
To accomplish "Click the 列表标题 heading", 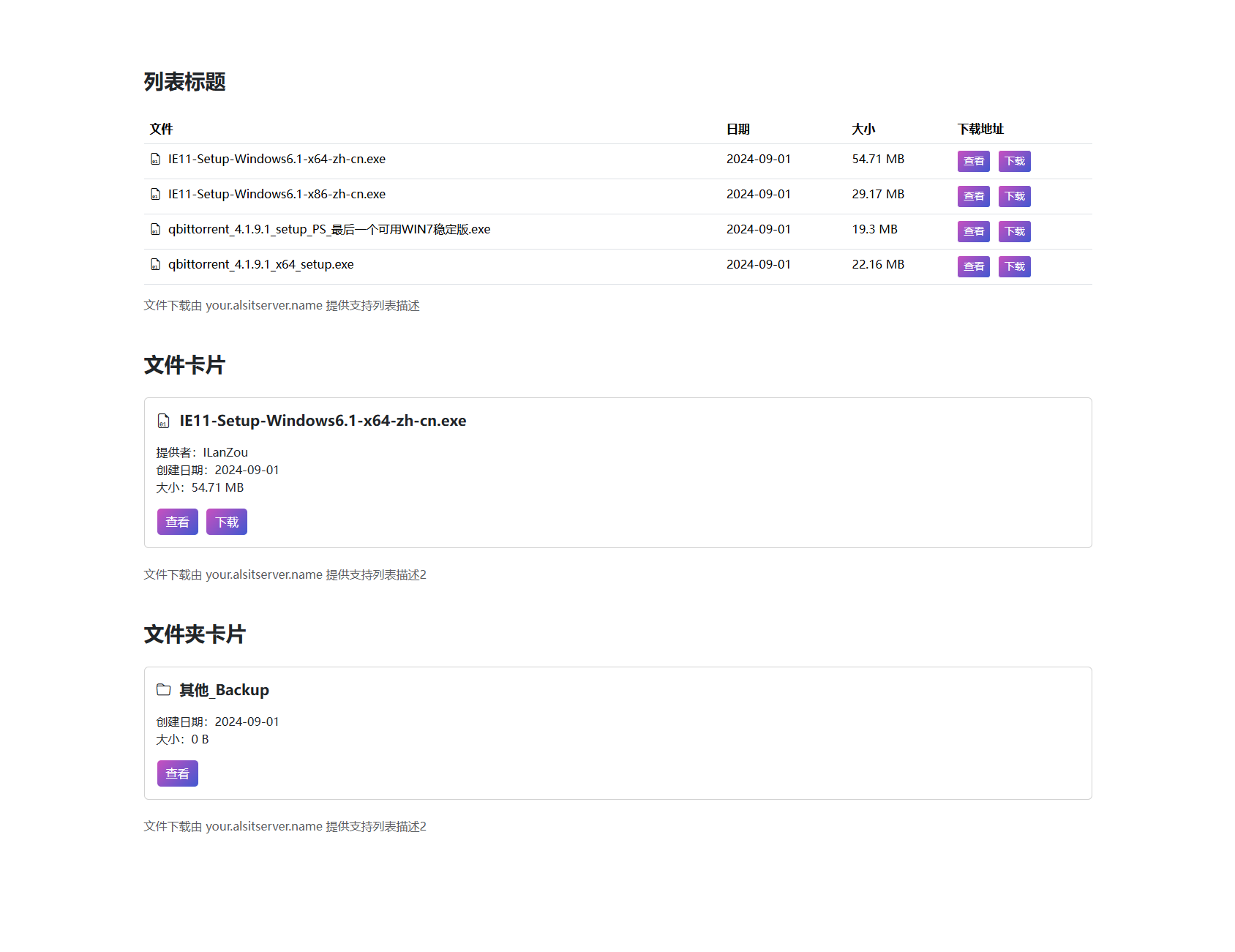I will [x=184, y=81].
